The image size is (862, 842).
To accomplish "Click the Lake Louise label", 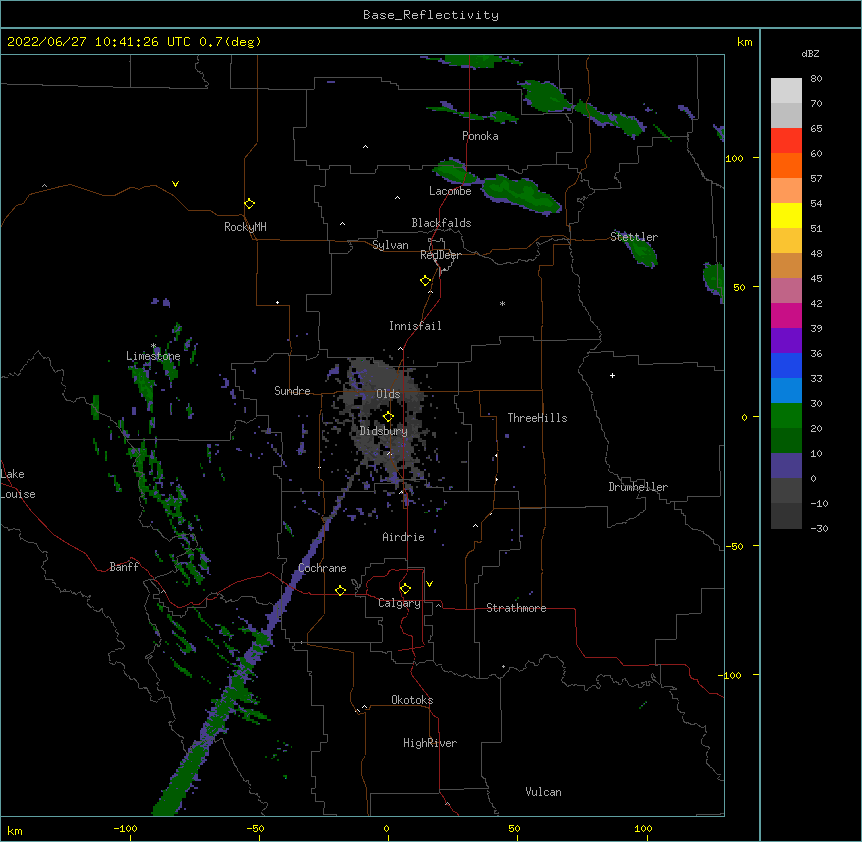I will pos(18,484).
